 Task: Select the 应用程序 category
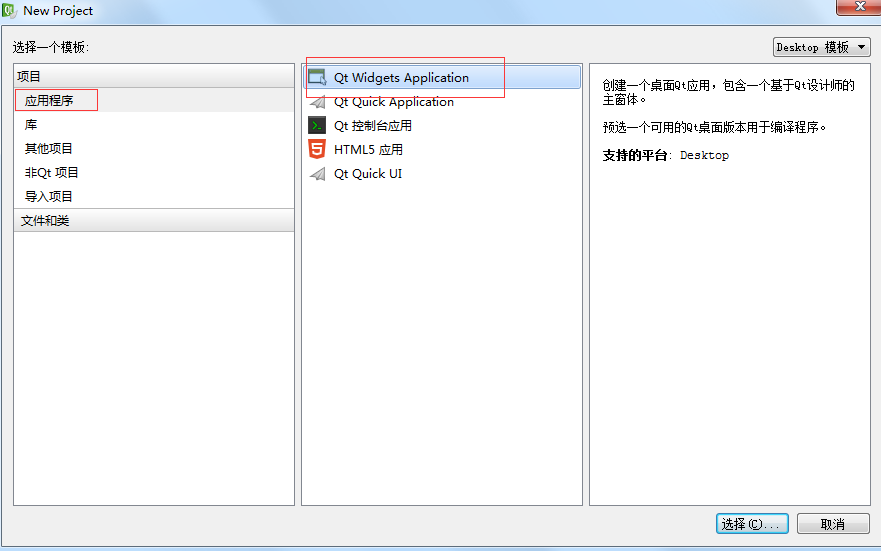point(154,101)
